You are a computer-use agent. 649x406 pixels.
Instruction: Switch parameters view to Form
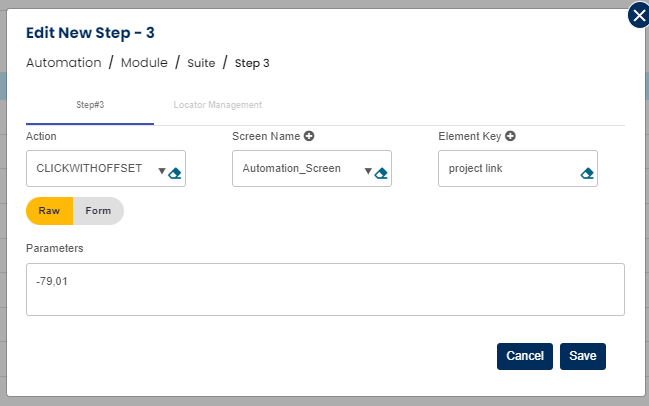pyautogui.click(x=98, y=211)
